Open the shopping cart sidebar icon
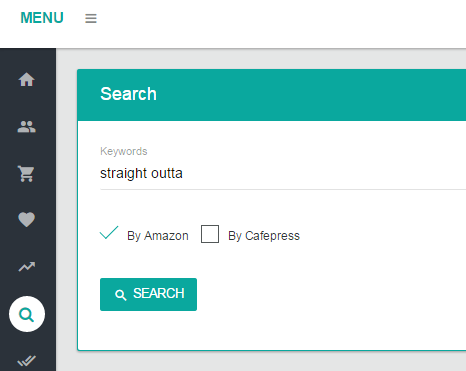The width and height of the screenshot is (466, 371). tap(27, 173)
